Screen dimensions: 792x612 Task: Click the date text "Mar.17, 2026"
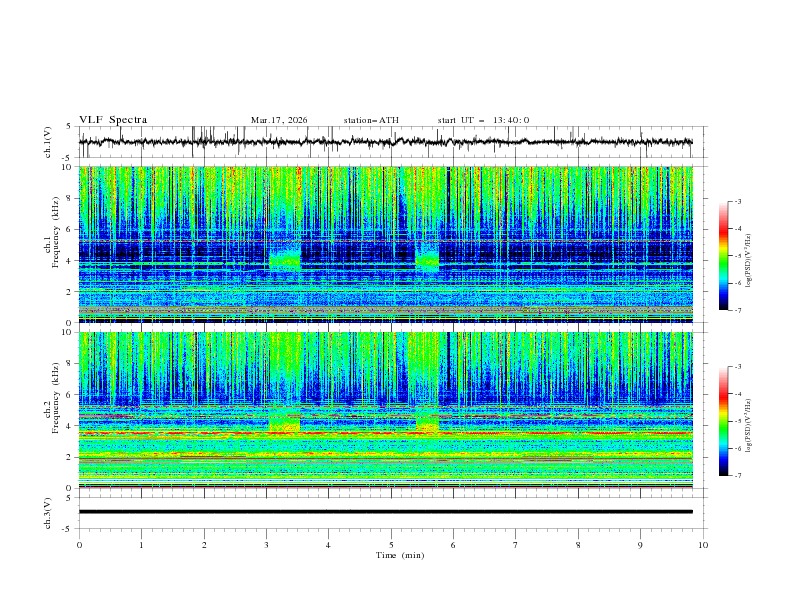click(x=279, y=120)
